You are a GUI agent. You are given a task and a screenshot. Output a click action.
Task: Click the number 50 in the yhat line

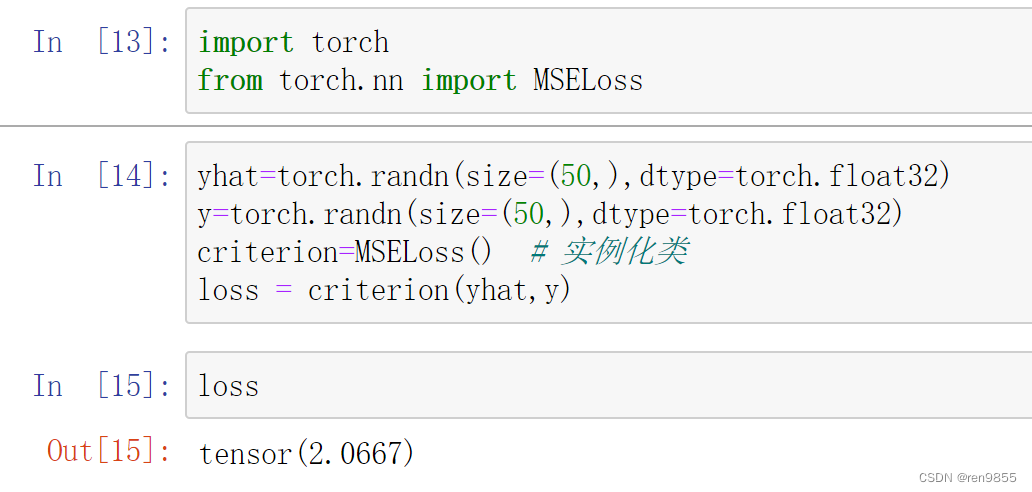click(576, 176)
